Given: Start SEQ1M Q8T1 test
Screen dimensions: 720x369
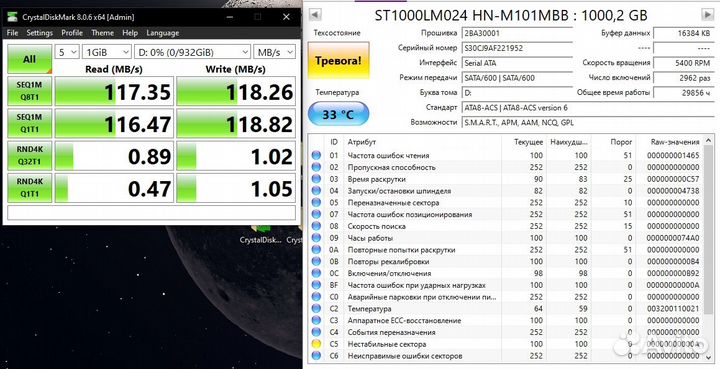Looking at the screenshot, I should click(x=30, y=91).
